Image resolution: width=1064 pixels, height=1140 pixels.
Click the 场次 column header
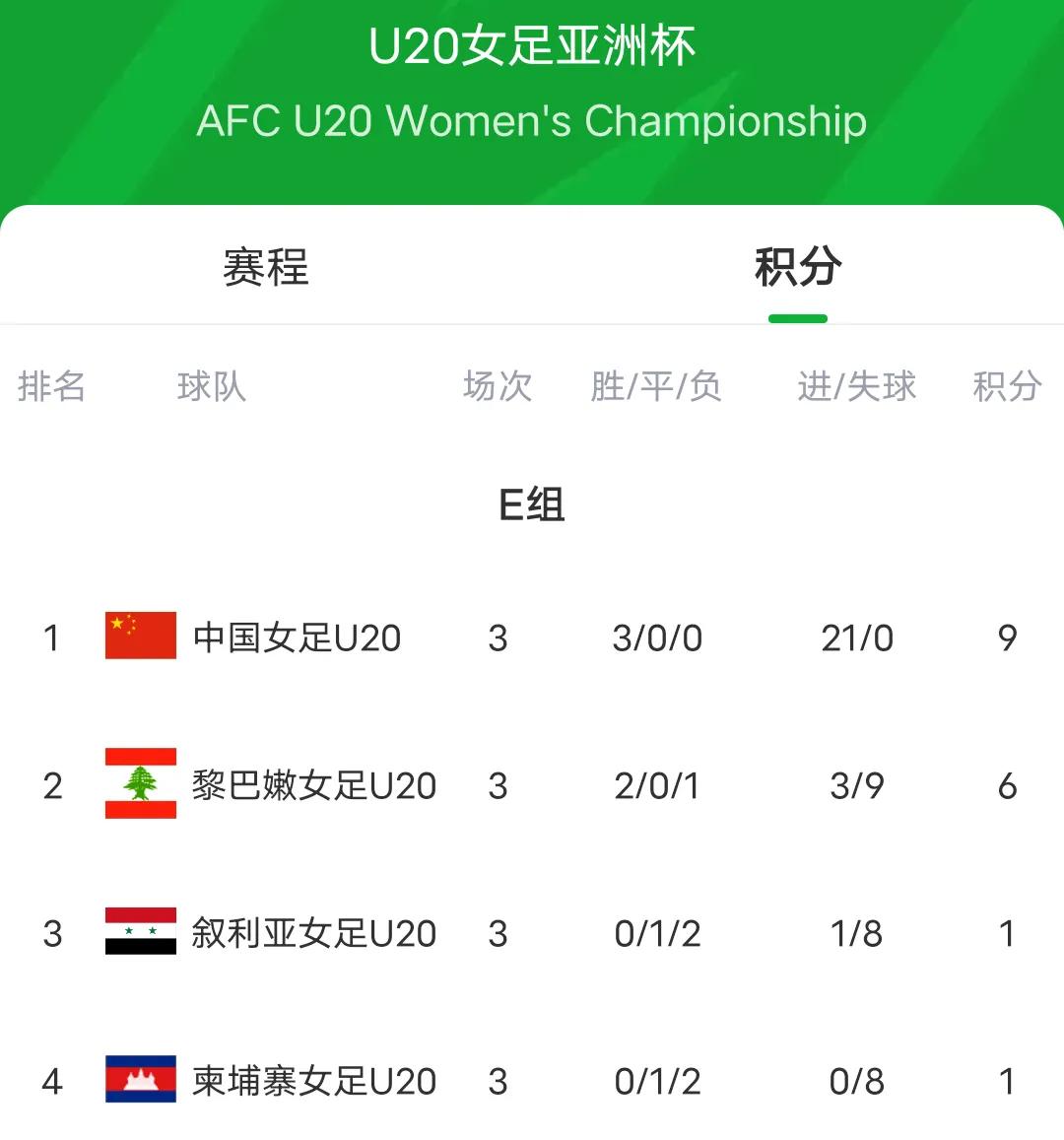[x=498, y=386]
